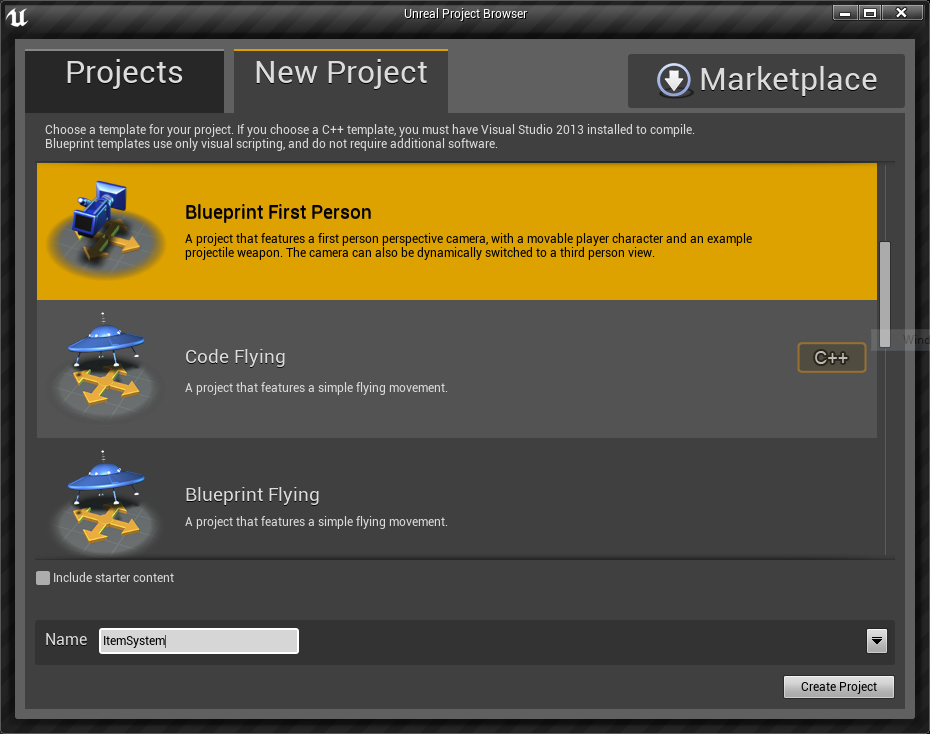Expand the project location dropdown arrow

(877, 641)
